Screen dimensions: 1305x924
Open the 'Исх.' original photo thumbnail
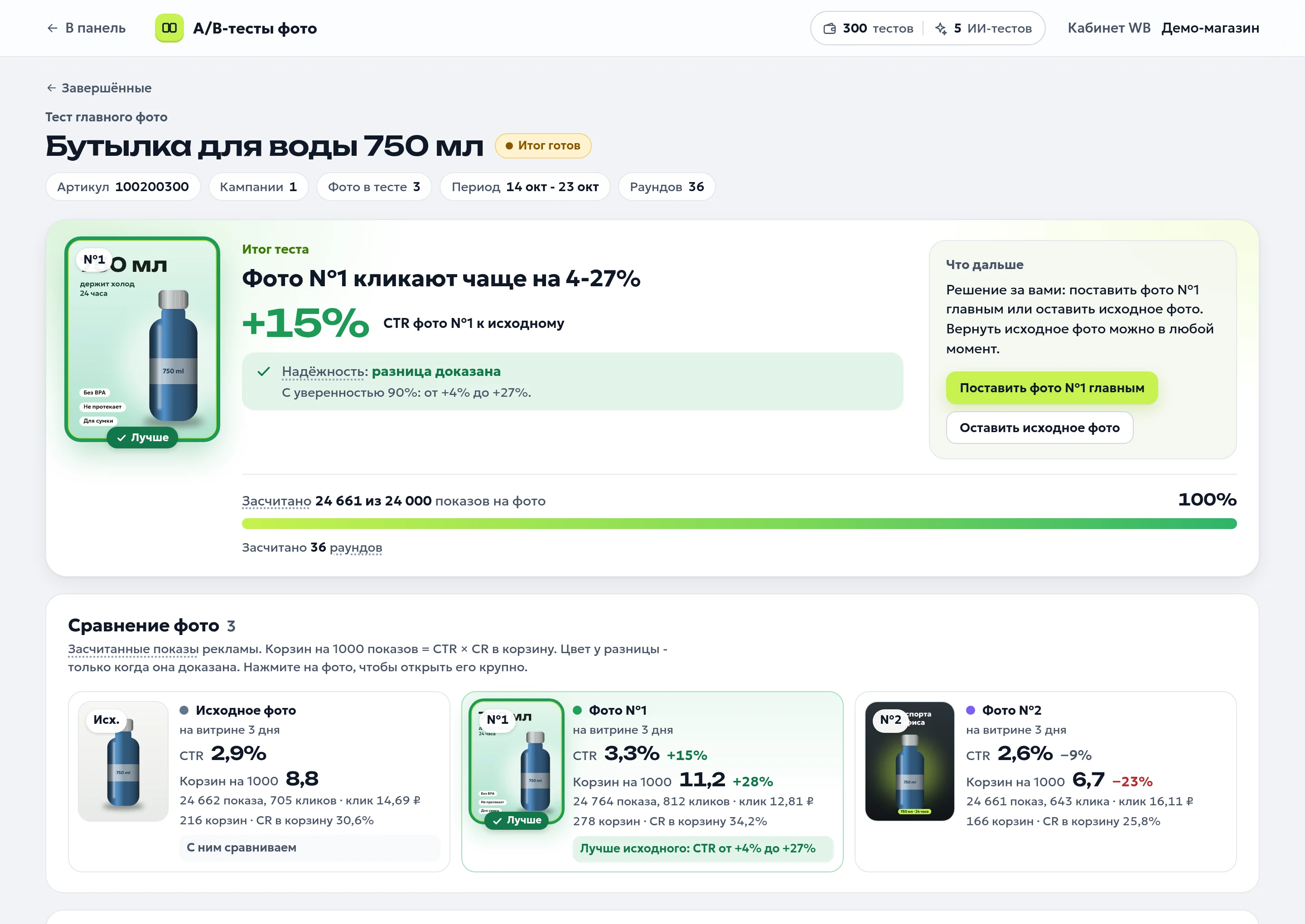124,761
